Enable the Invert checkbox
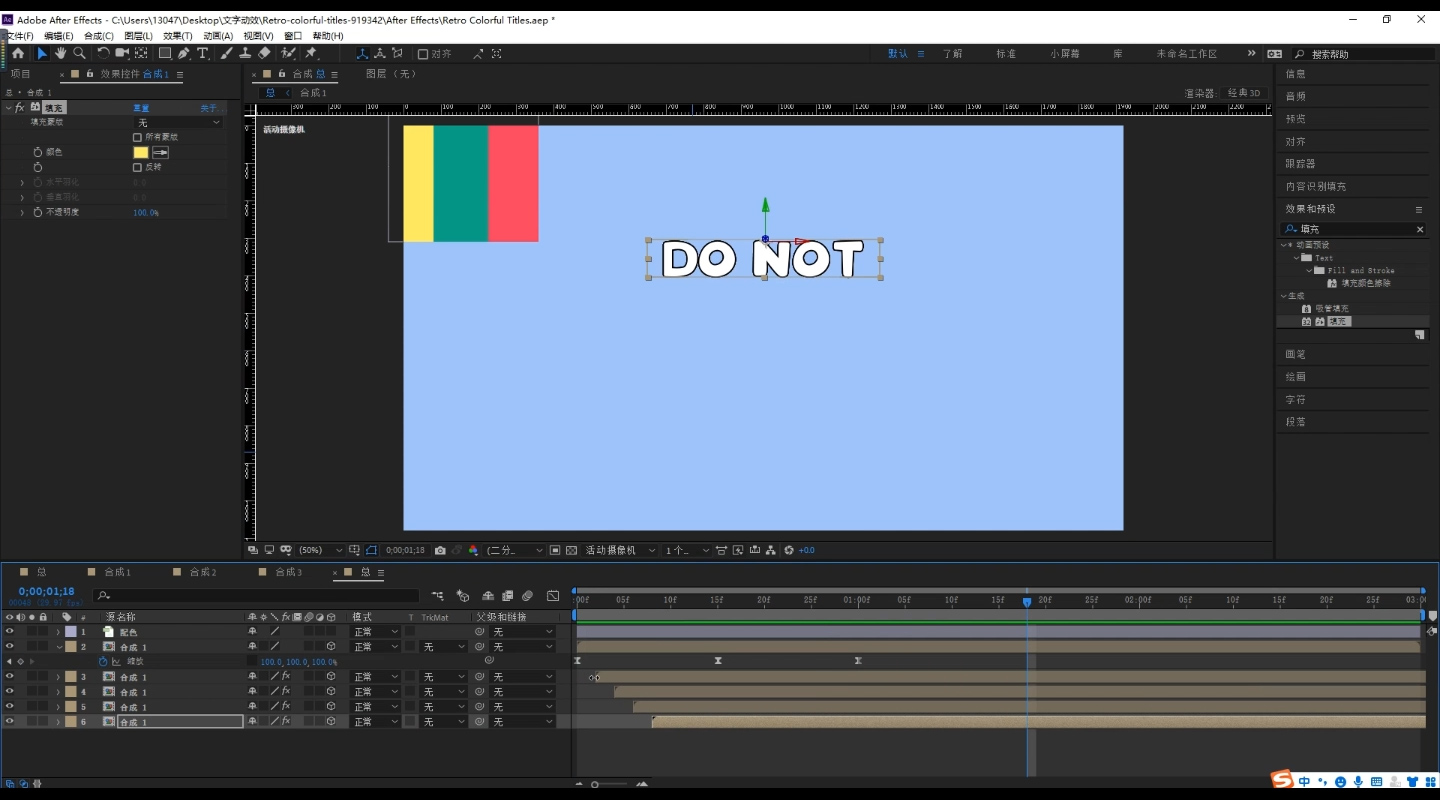This screenshot has width=1440, height=800. (x=137, y=167)
